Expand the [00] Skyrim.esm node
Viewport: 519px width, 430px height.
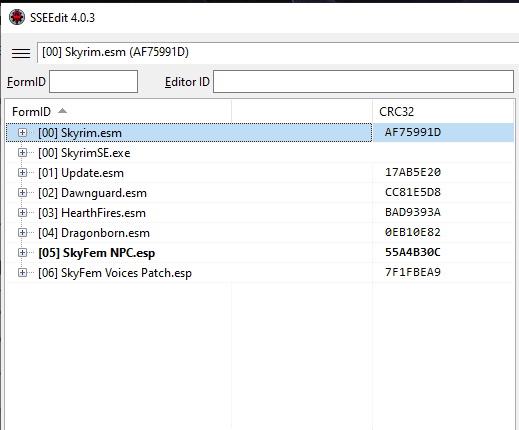click(x=22, y=133)
